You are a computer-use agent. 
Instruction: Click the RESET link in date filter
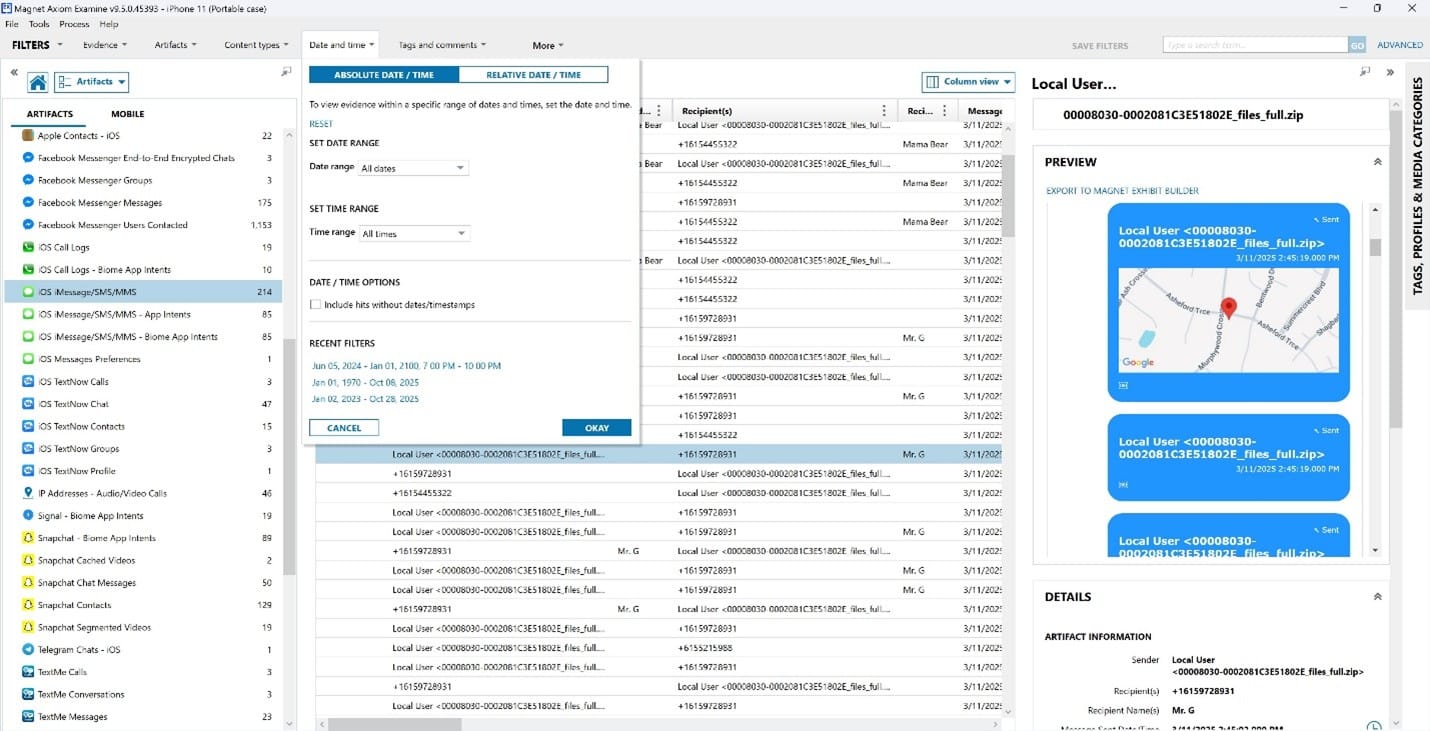[x=321, y=123]
